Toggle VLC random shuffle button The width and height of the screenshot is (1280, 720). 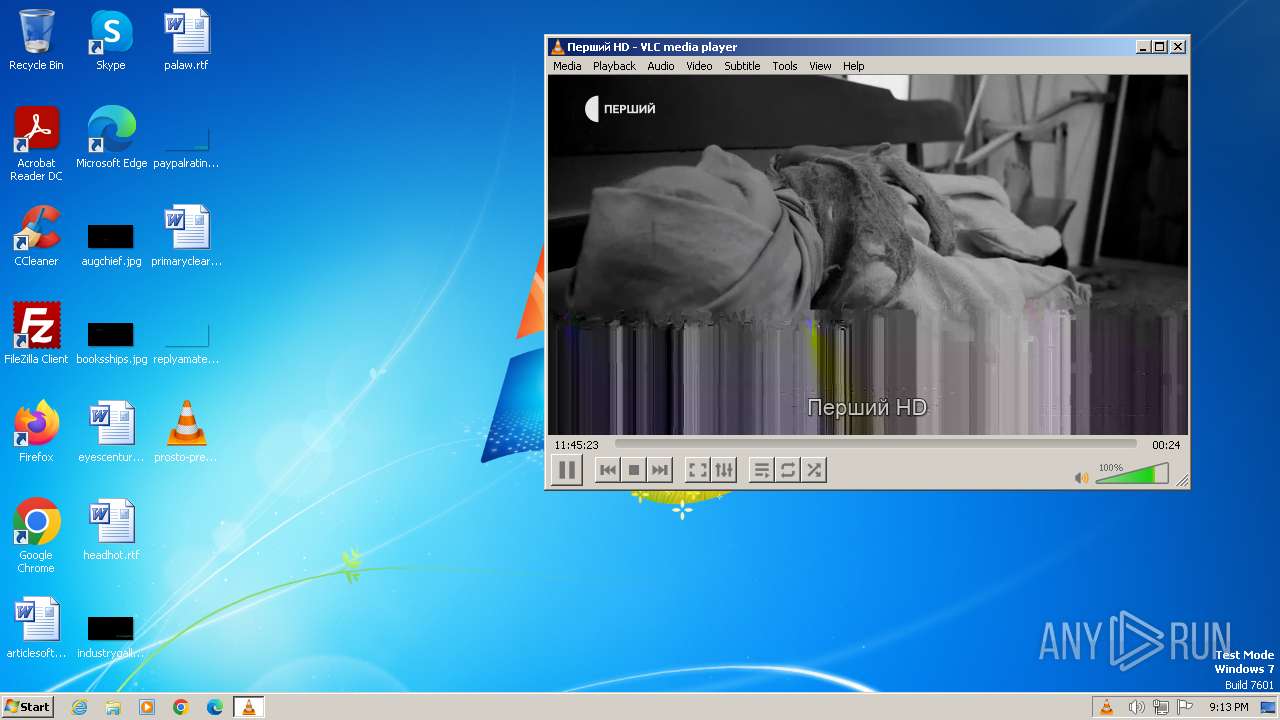[814, 470]
